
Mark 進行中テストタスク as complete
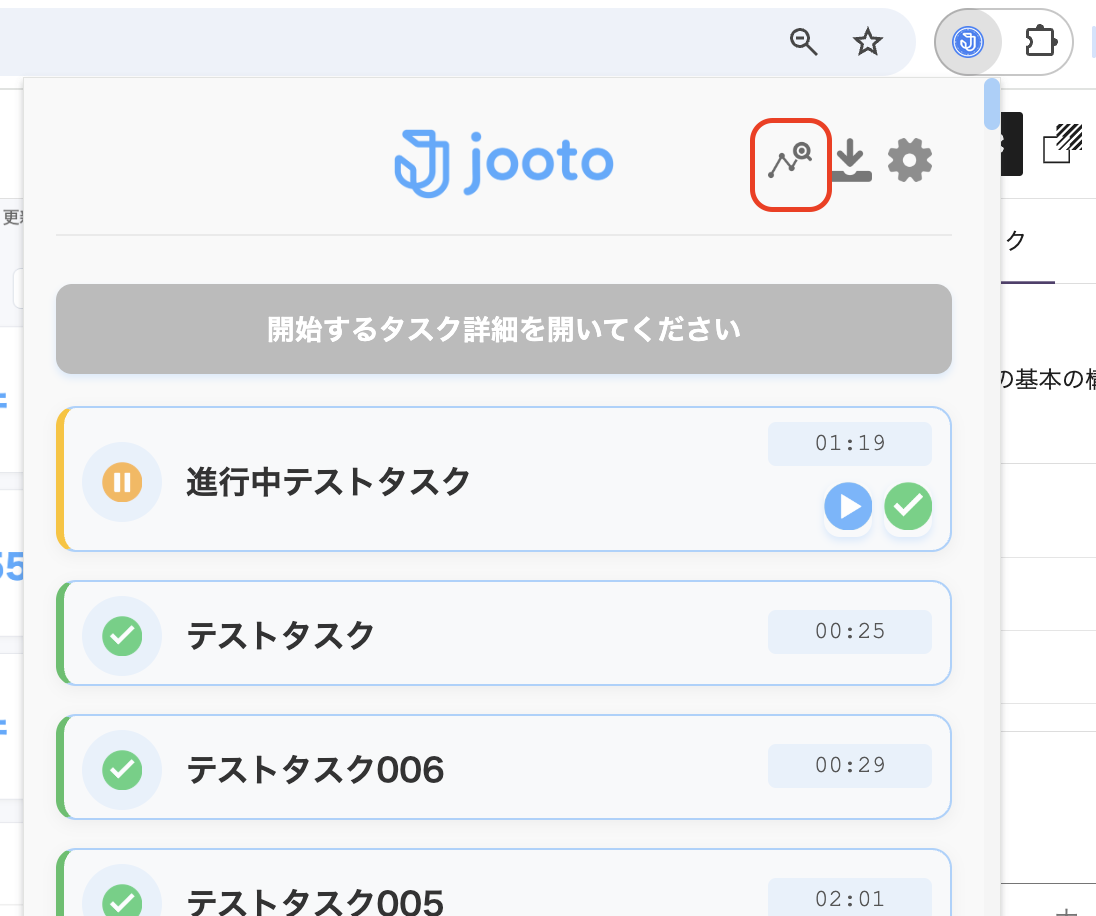[x=908, y=507]
